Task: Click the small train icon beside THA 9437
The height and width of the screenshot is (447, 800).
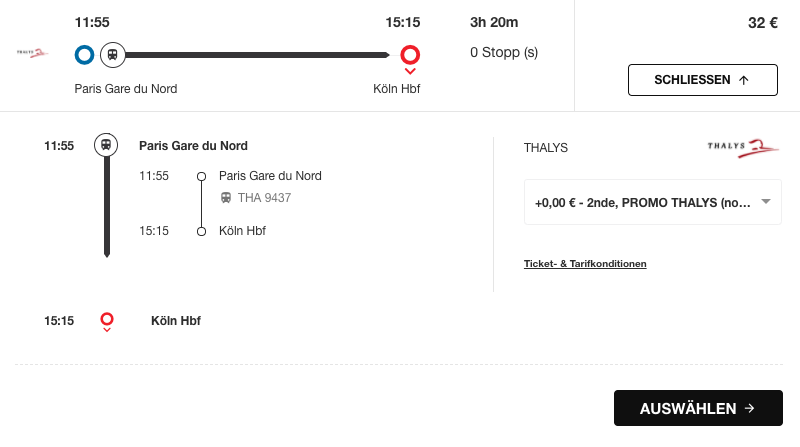Action: click(226, 197)
